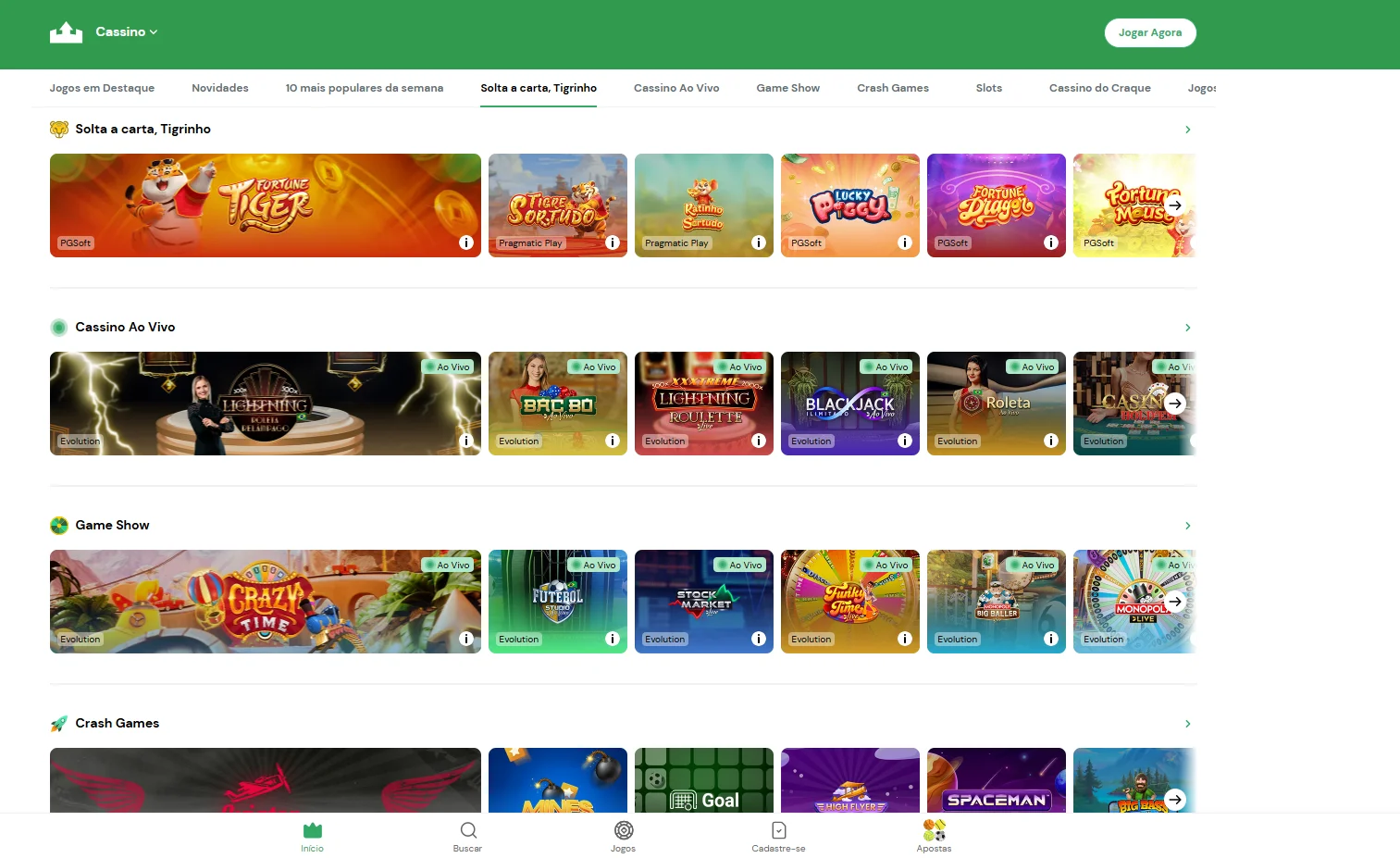This screenshot has width=1400, height=858.
Task: Show info for Fortune Tiger game
Action: pos(466,242)
